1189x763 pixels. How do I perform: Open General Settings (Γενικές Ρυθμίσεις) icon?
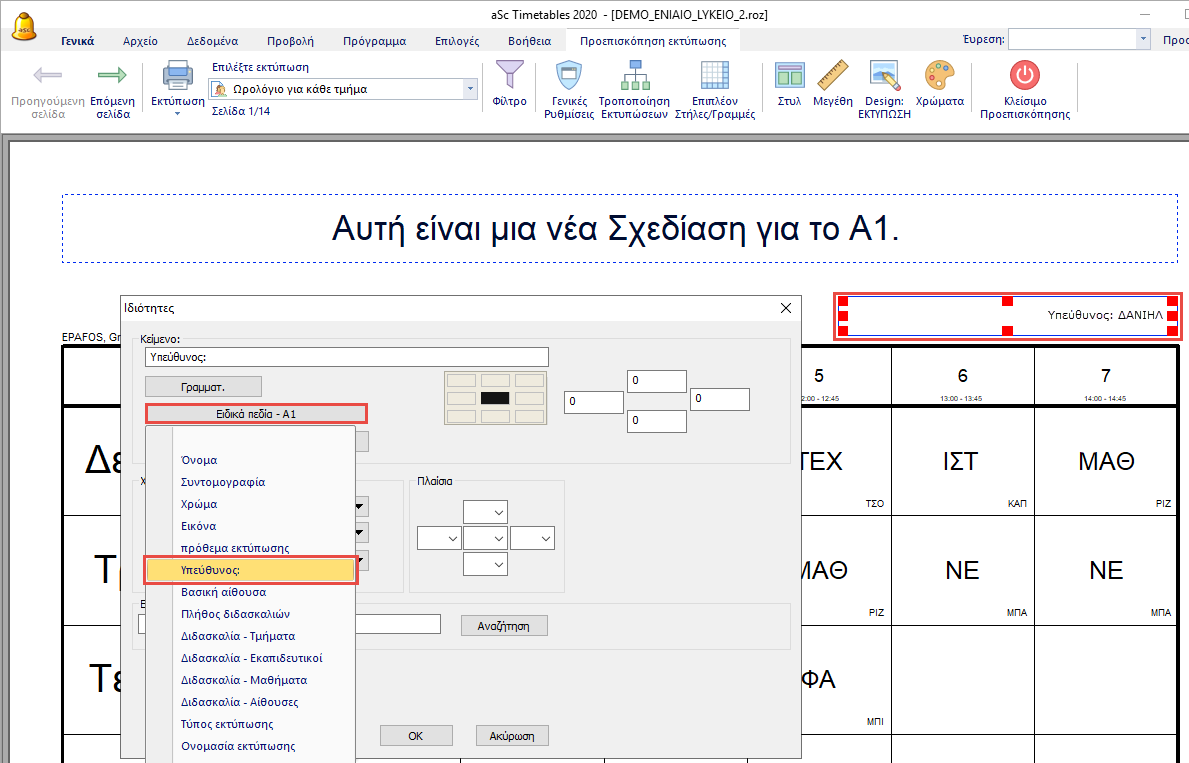(x=567, y=76)
